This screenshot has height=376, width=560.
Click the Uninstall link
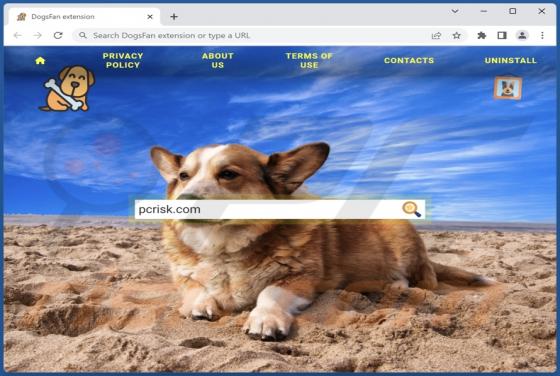pos(510,61)
